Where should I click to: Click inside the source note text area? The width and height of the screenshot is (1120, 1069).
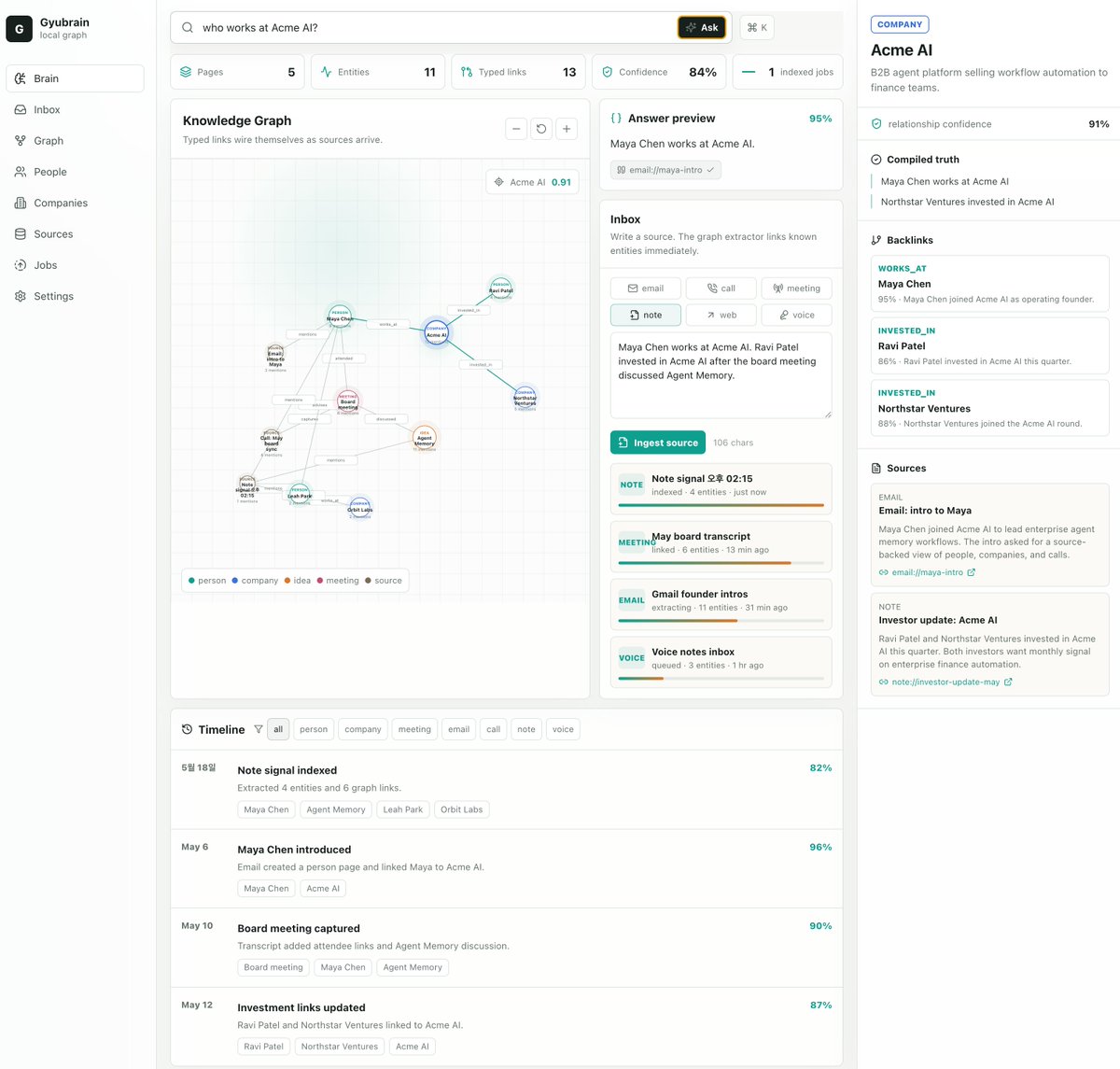tap(721, 375)
